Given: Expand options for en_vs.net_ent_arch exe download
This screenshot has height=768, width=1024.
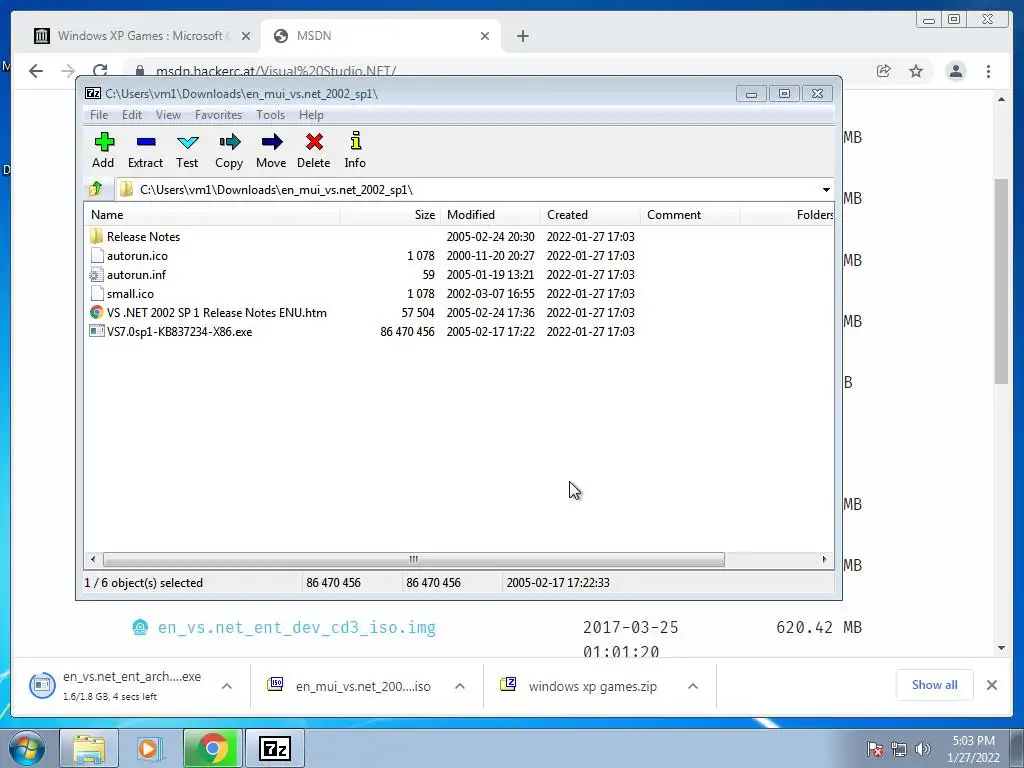Looking at the screenshot, I should pyautogui.click(x=227, y=686).
